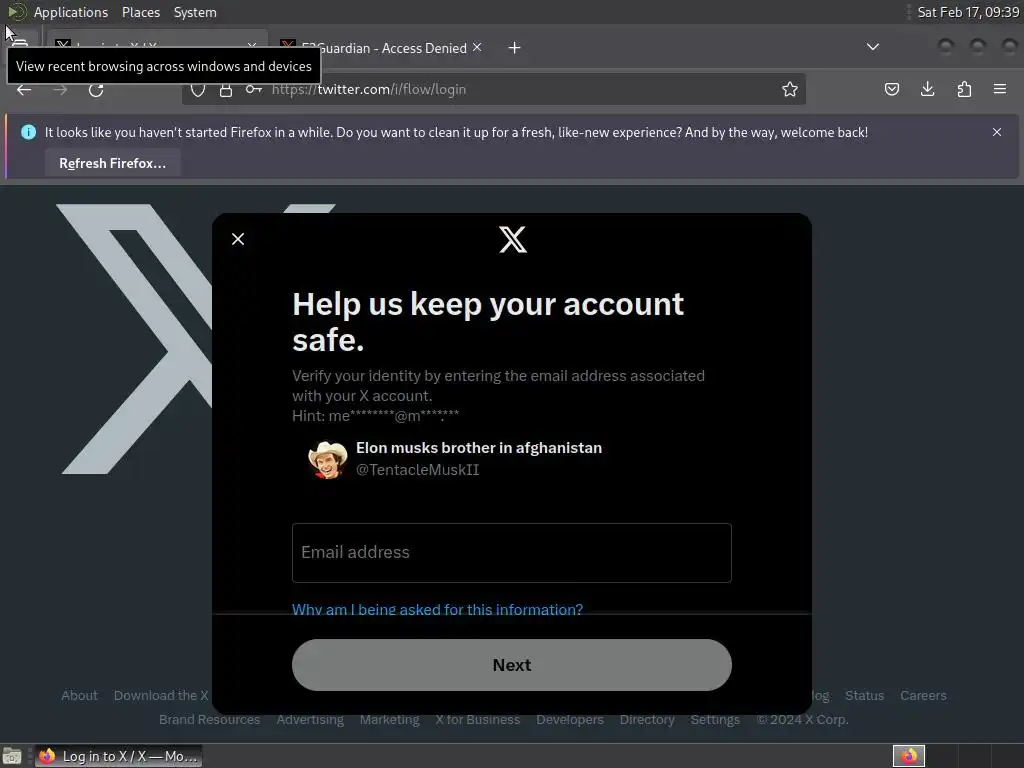Click the info icon in notification bar
This screenshot has width=1024, height=768.
click(28, 132)
